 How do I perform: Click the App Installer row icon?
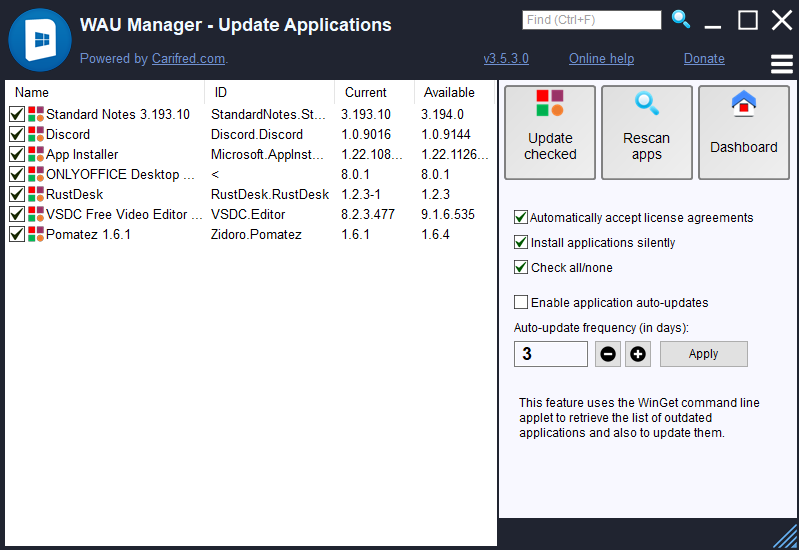(36, 154)
